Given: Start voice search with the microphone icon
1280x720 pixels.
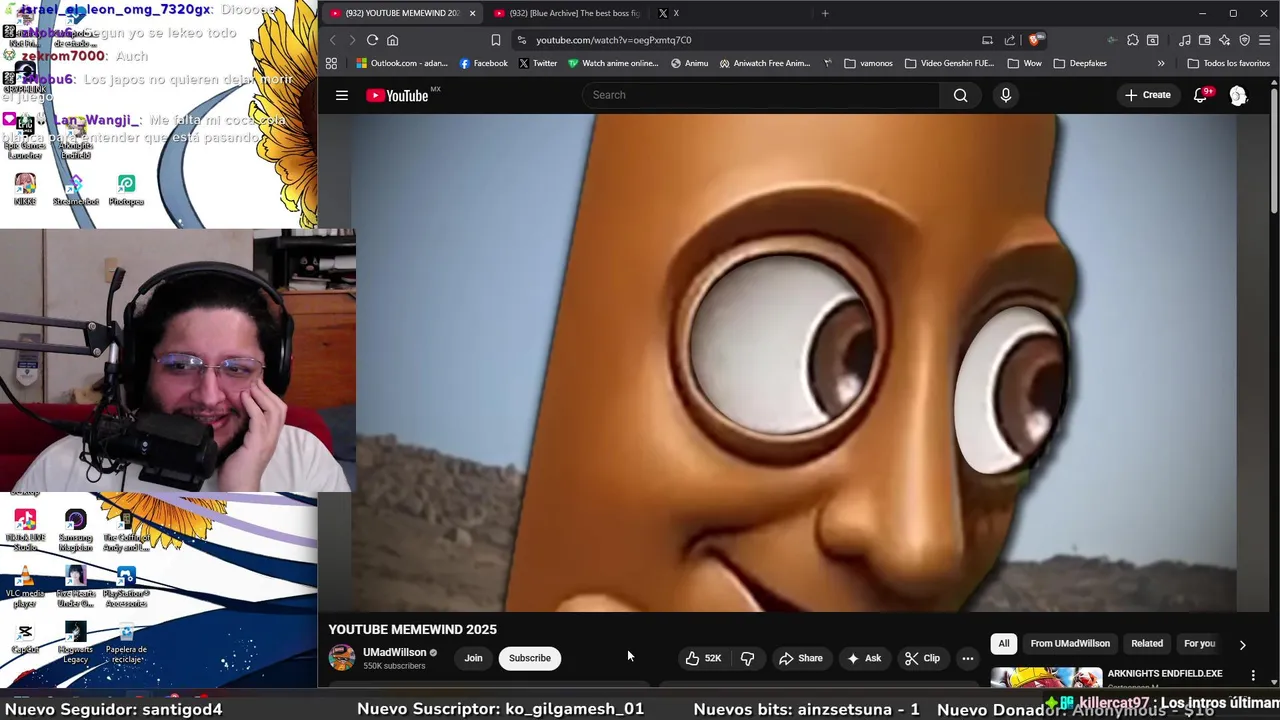Looking at the screenshot, I should (x=1005, y=95).
